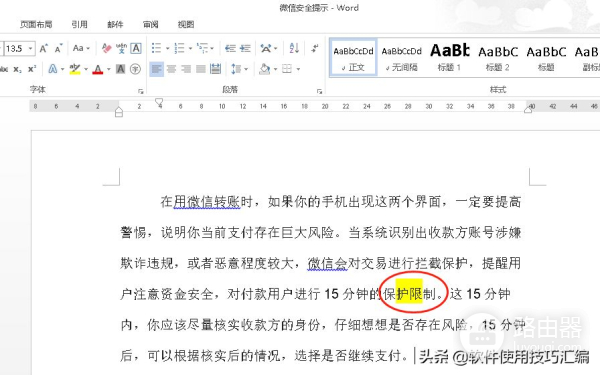Toggle Center alignment

point(171,69)
